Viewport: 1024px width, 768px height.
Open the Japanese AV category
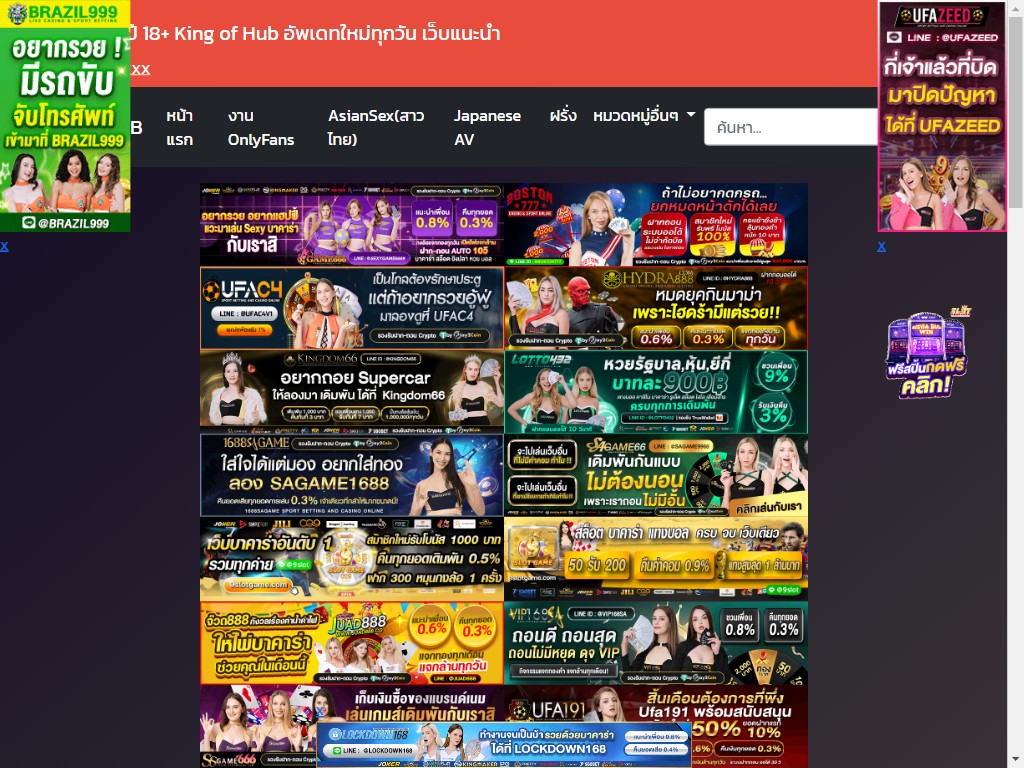click(487, 127)
